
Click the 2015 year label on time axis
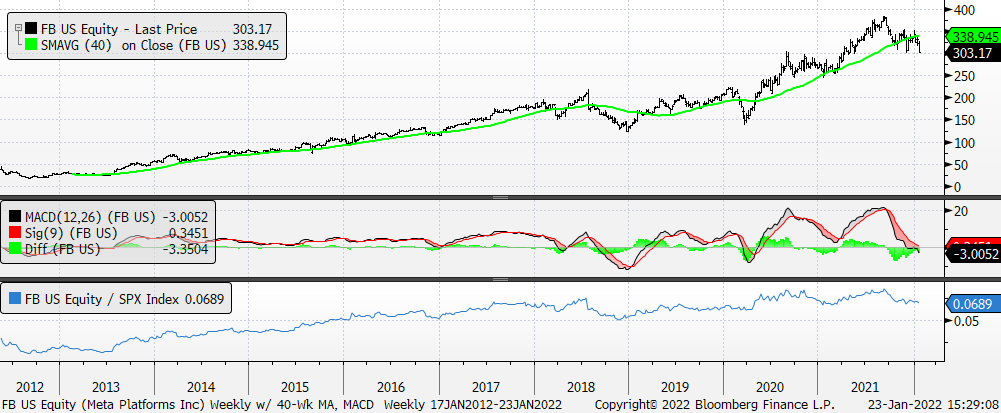click(296, 387)
